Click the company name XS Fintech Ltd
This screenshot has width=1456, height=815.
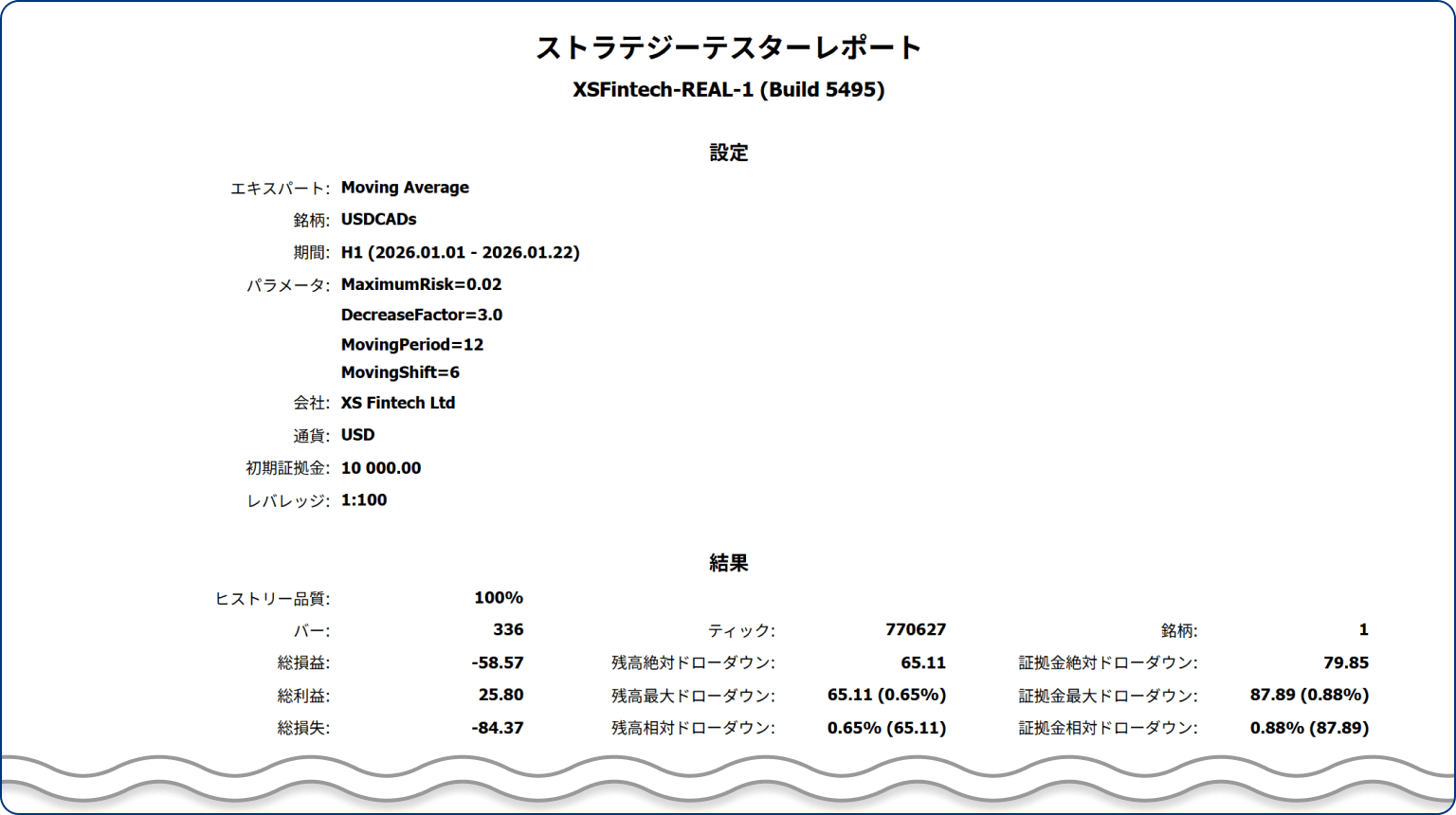398,403
